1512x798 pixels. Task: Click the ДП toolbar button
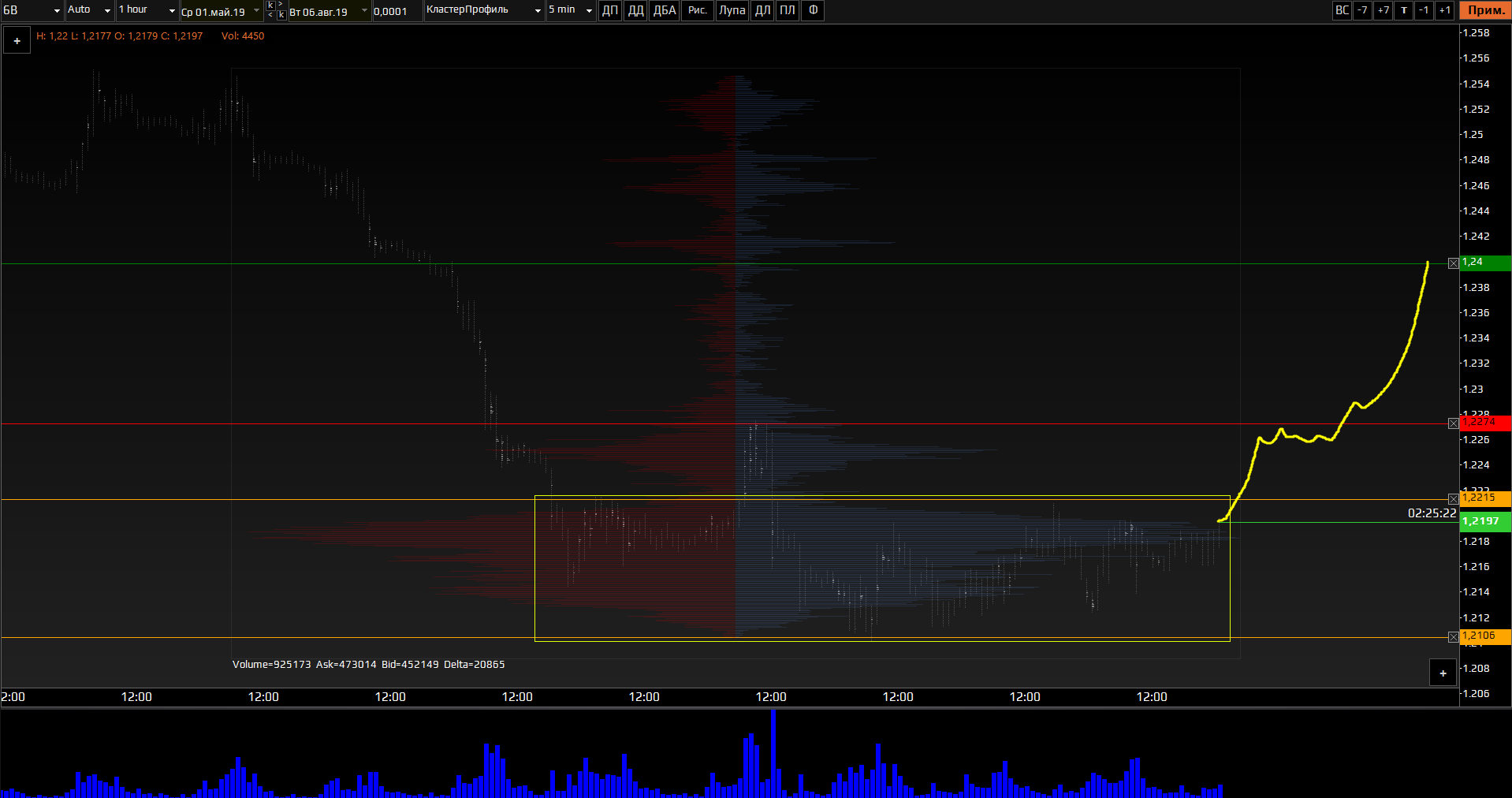pyautogui.click(x=610, y=10)
